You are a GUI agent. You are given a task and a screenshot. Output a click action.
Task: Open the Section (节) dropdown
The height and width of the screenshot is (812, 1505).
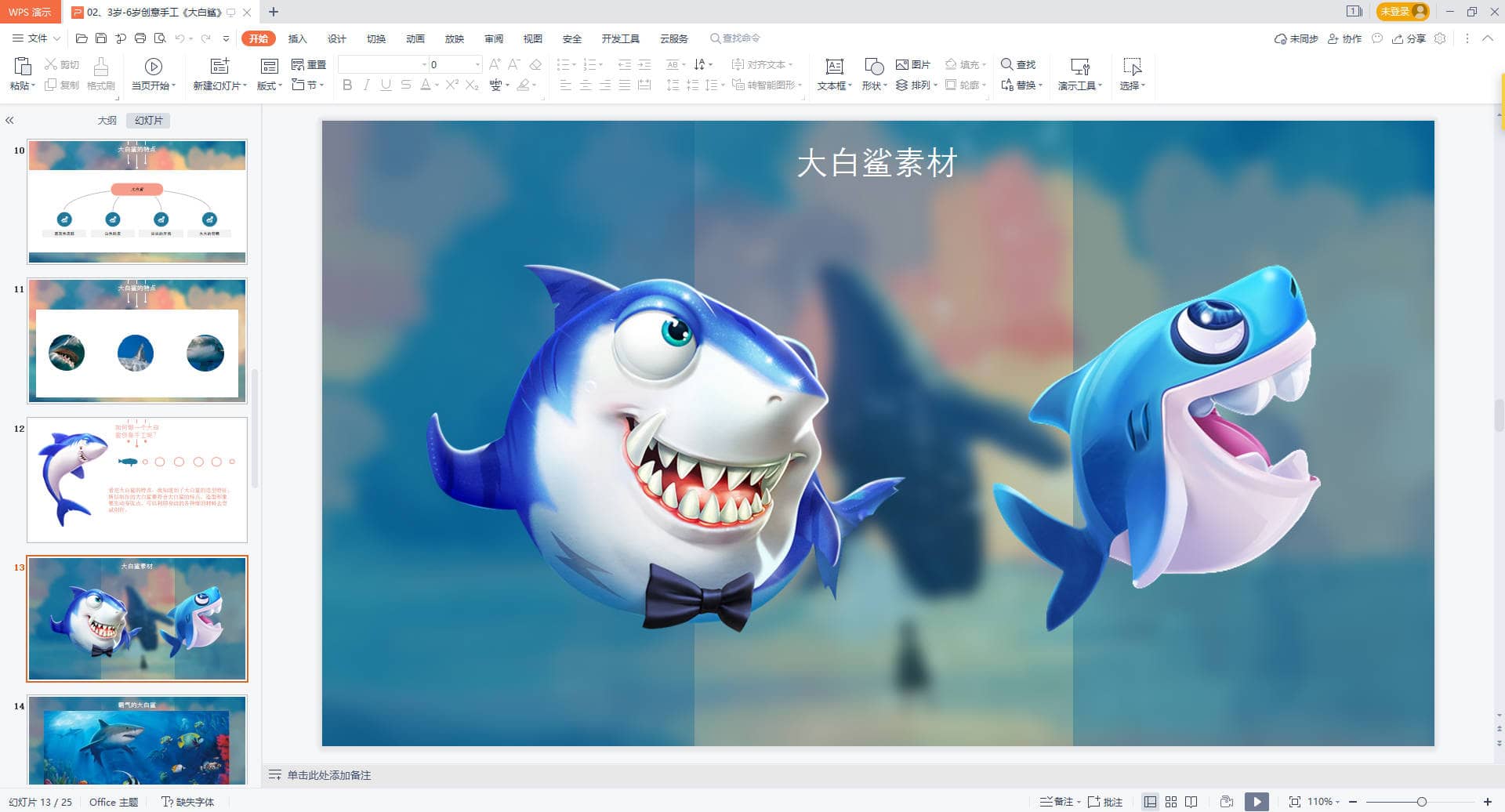(x=308, y=85)
